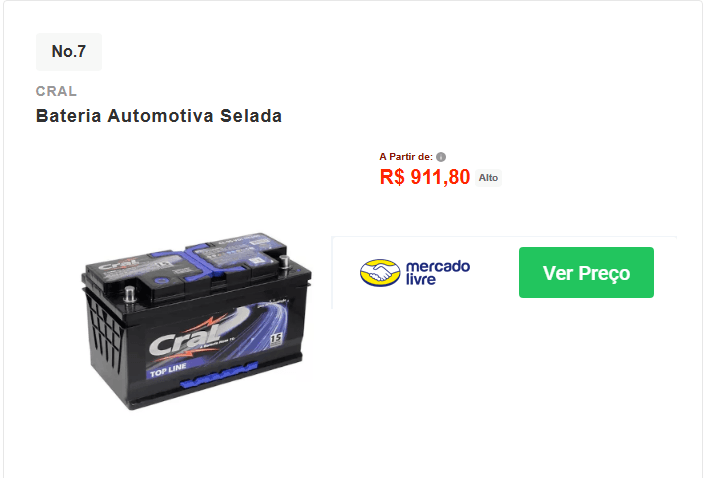This screenshot has width=704, height=478.
Task: Click the R$ 911,80 price
Action: coord(425,177)
